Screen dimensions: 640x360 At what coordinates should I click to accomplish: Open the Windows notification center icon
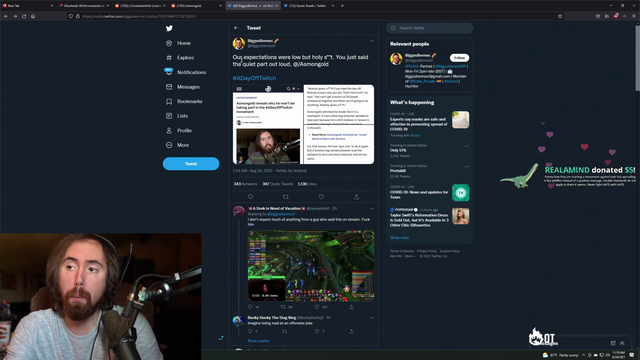coord(632,355)
